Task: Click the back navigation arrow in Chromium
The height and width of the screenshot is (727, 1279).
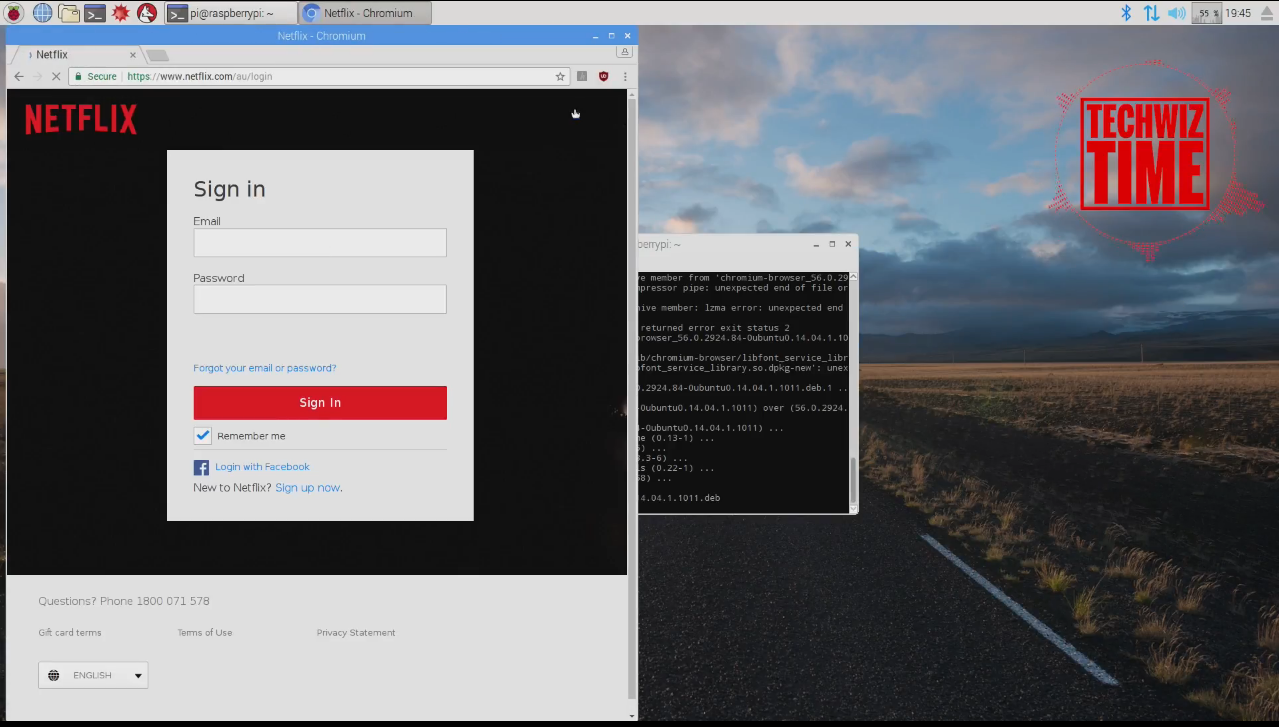Action: coord(18,76)
